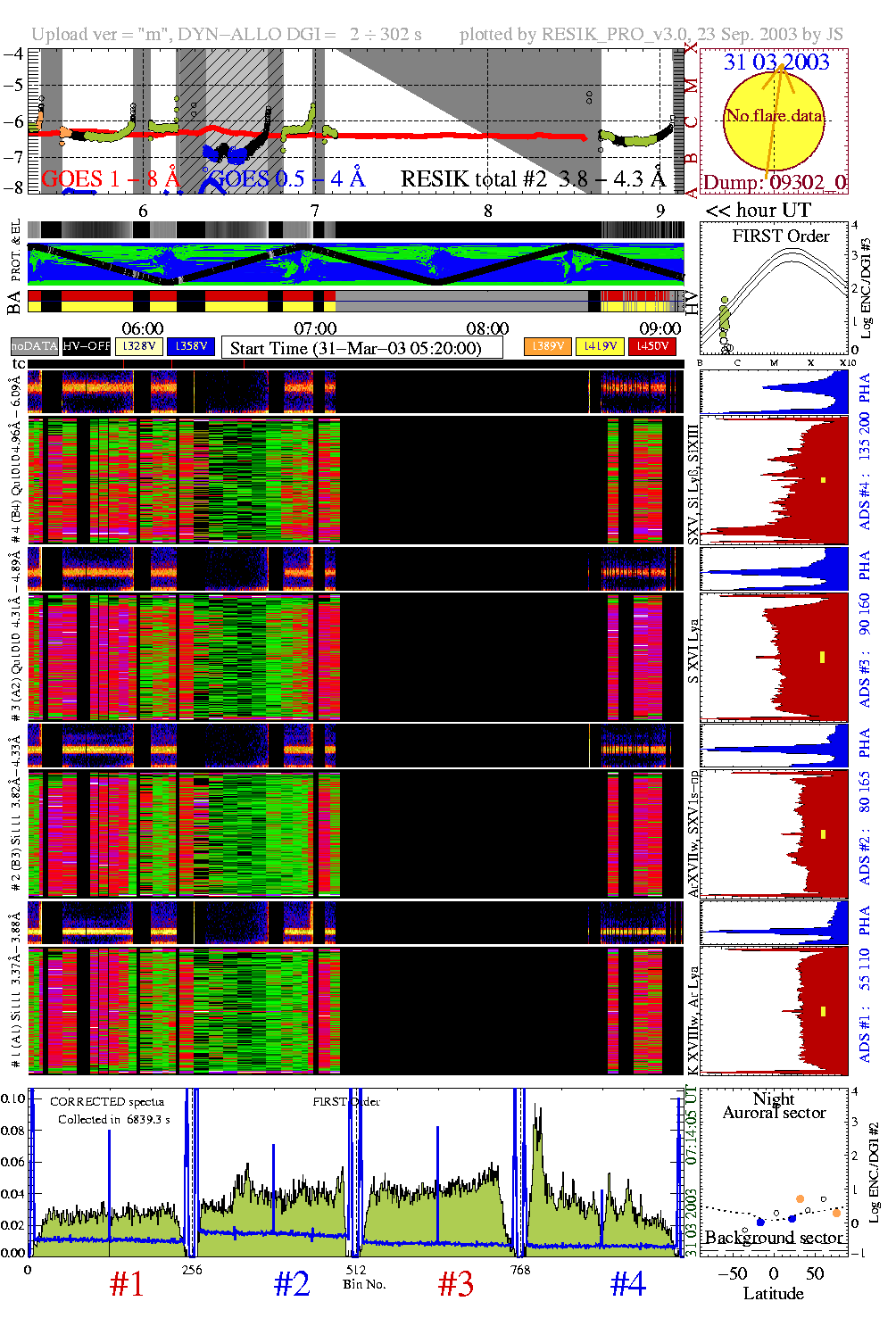Click the Background sector label
This screenshot has height=1318, width=896.
point(774,1238)
